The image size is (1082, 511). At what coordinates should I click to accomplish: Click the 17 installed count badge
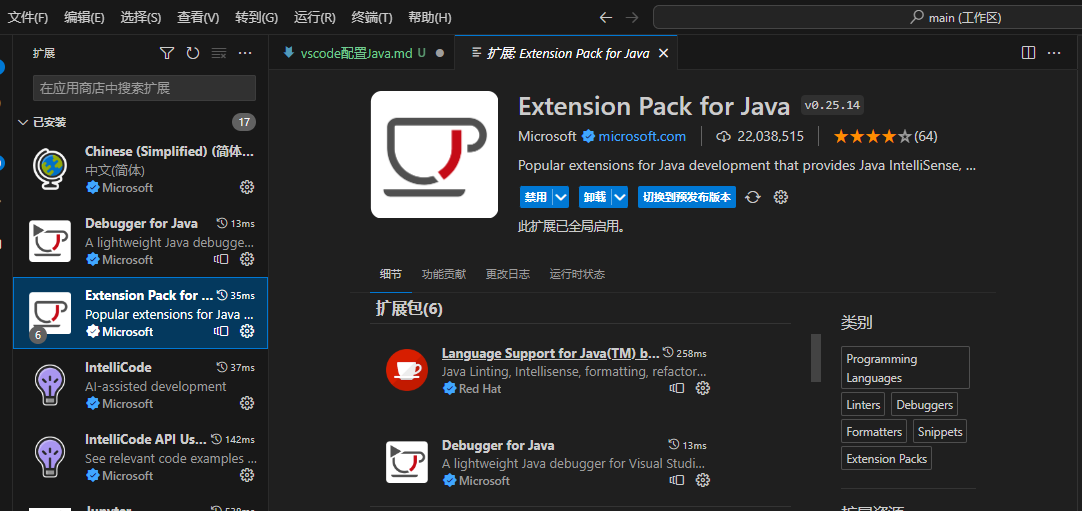point(244,123)
